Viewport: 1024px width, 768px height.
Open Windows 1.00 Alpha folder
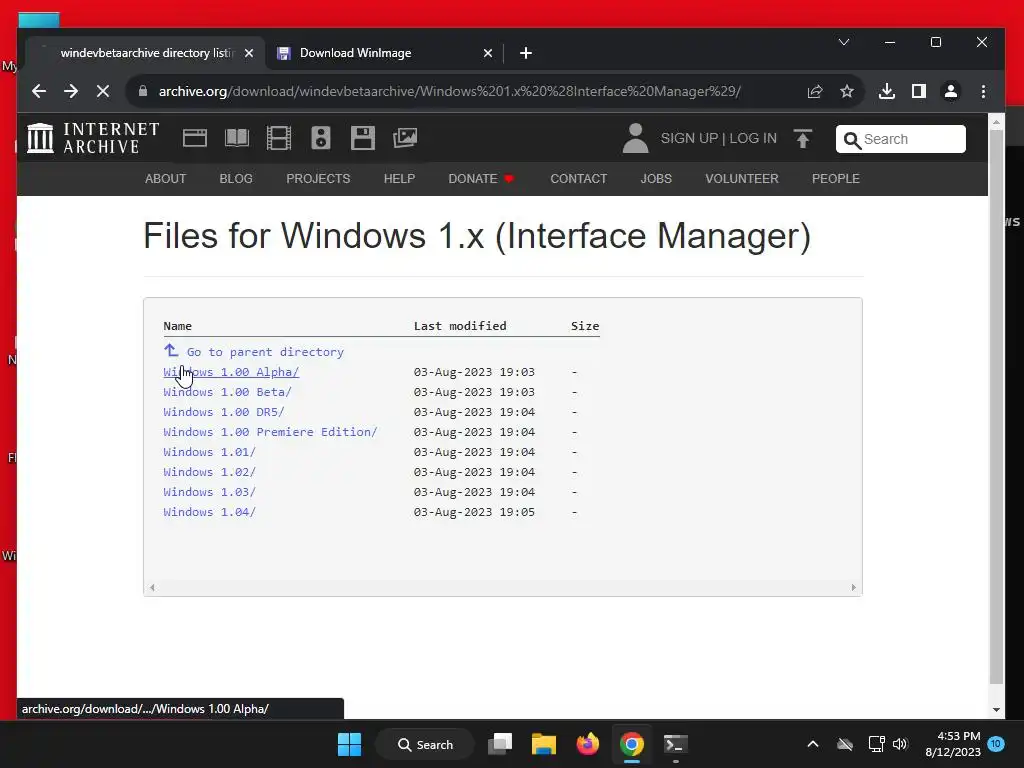231,372
